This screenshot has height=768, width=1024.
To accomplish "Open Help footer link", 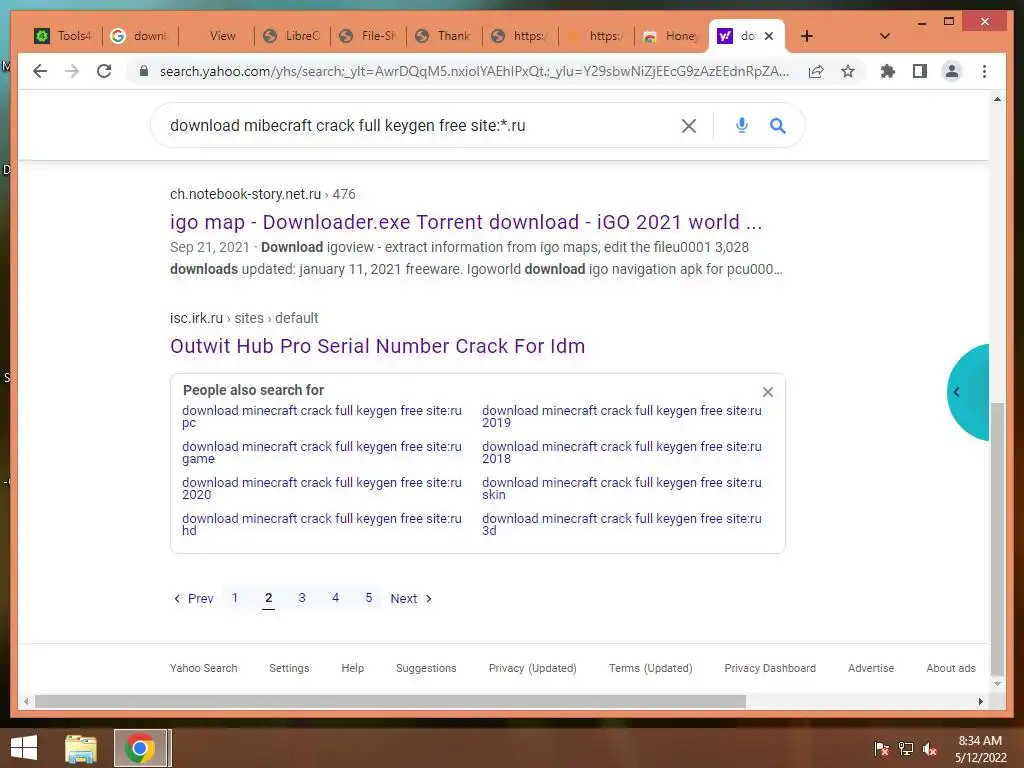I will coord(353,668).
